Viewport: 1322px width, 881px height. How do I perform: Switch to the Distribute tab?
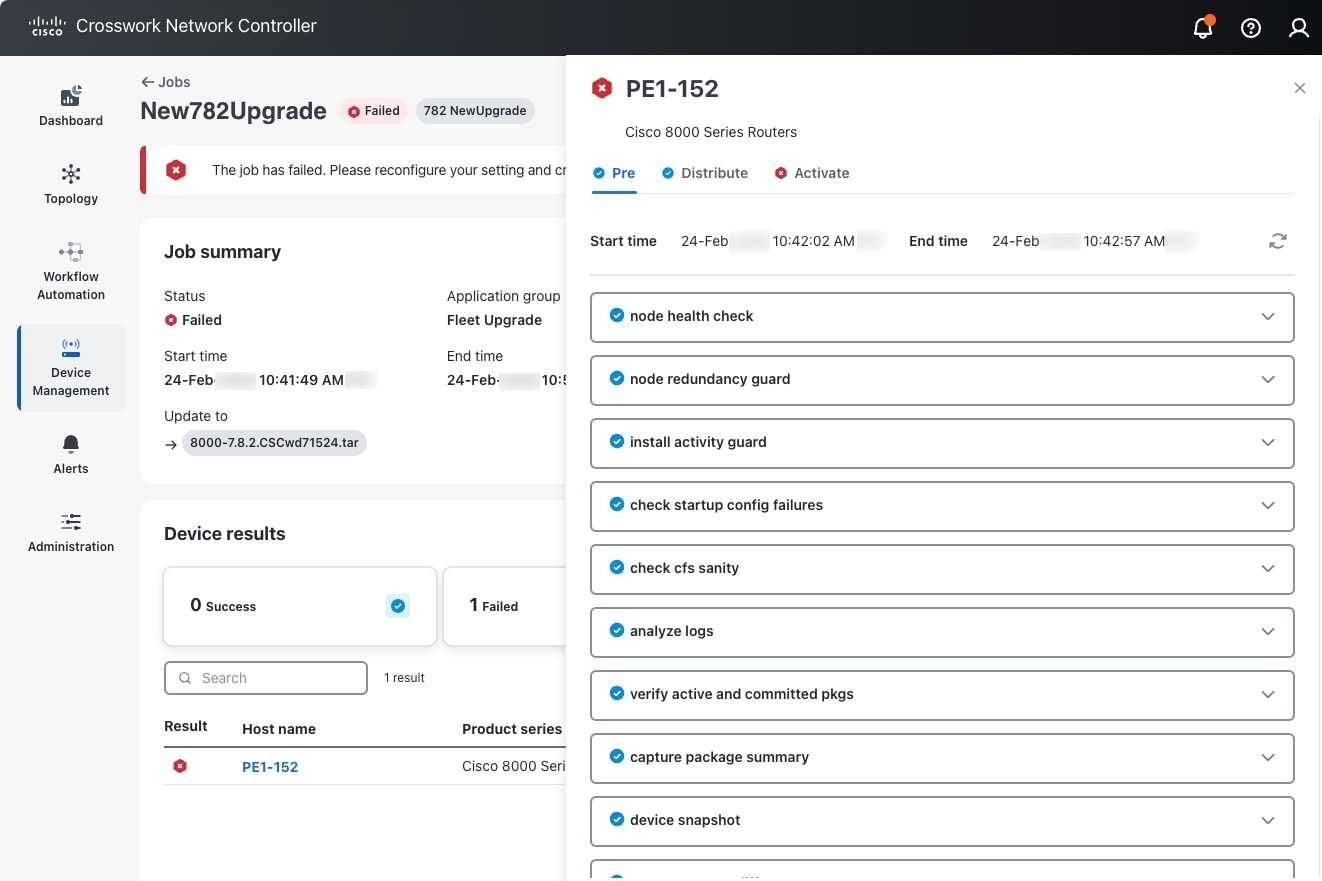pyautogui.click(x=713, y=173)
